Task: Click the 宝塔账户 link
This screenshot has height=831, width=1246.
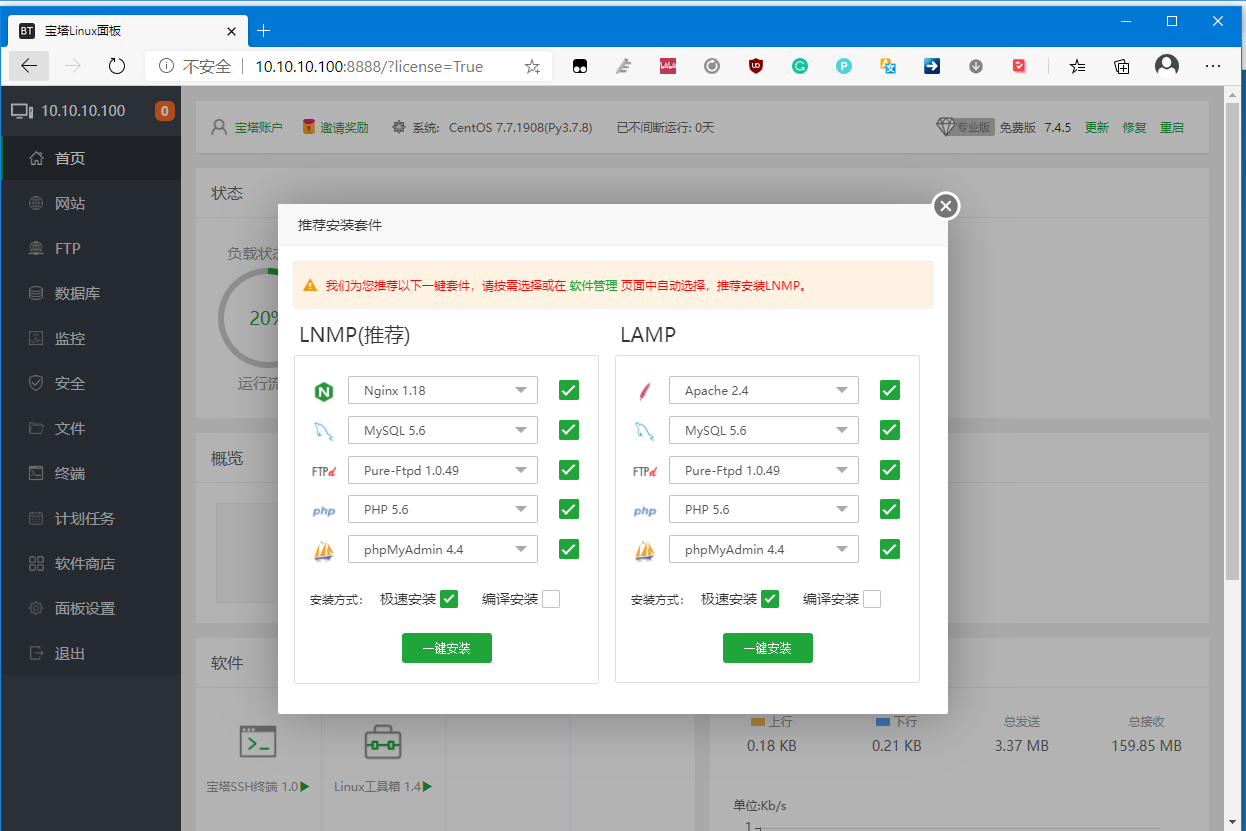Action: click(x=259, y=127)
